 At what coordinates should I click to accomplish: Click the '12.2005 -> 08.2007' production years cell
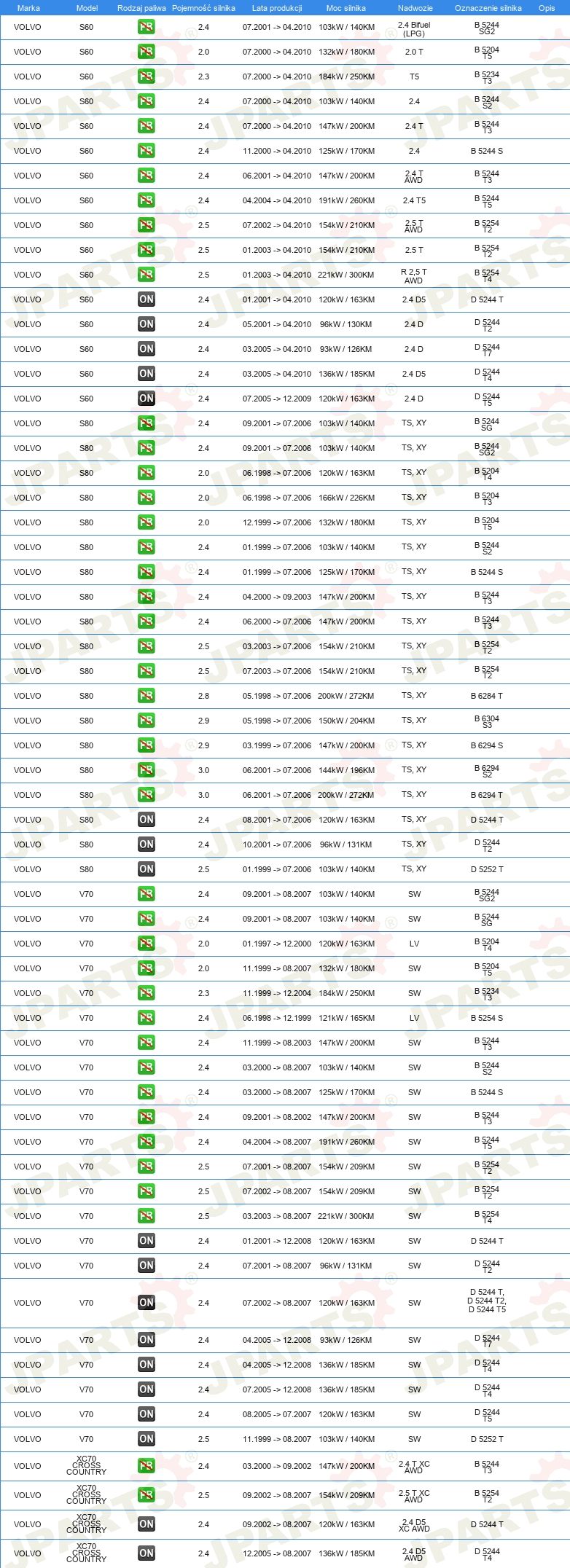[x=277, y=1553]
